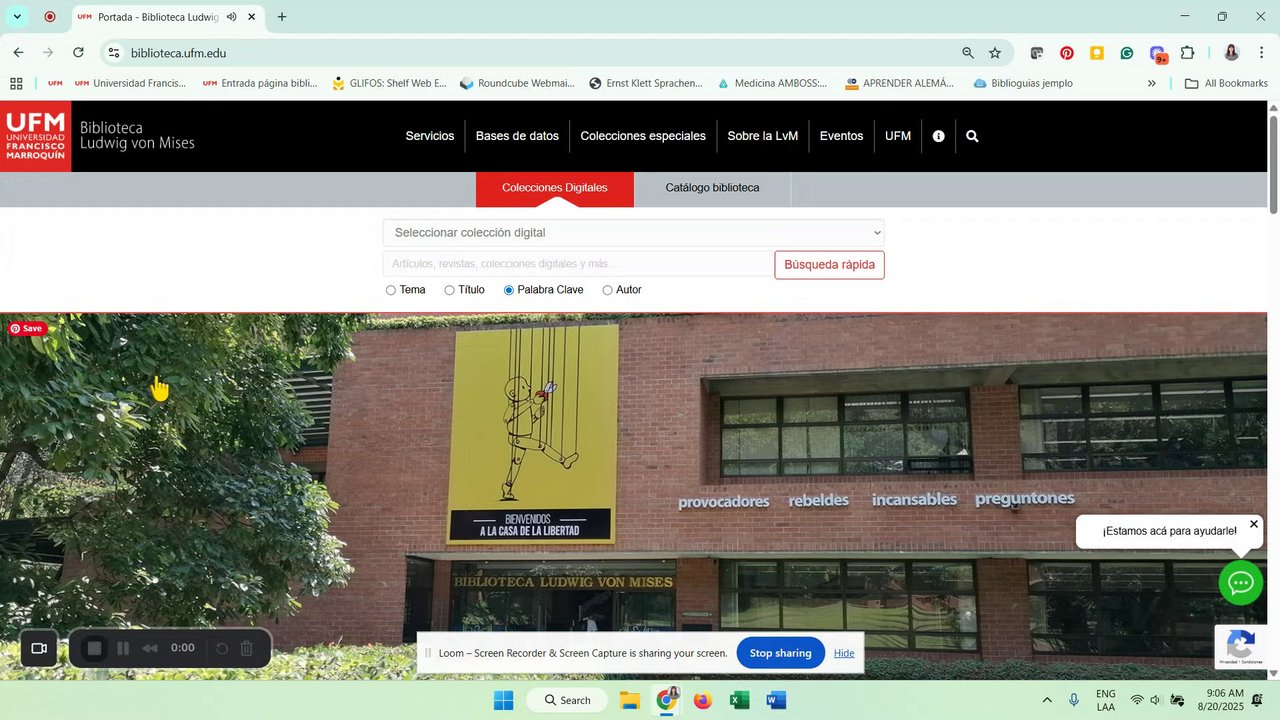Open the GLIFOS Shelf Web bookmark
Viewport: 1280px width, 720px height.
(389, 83)
